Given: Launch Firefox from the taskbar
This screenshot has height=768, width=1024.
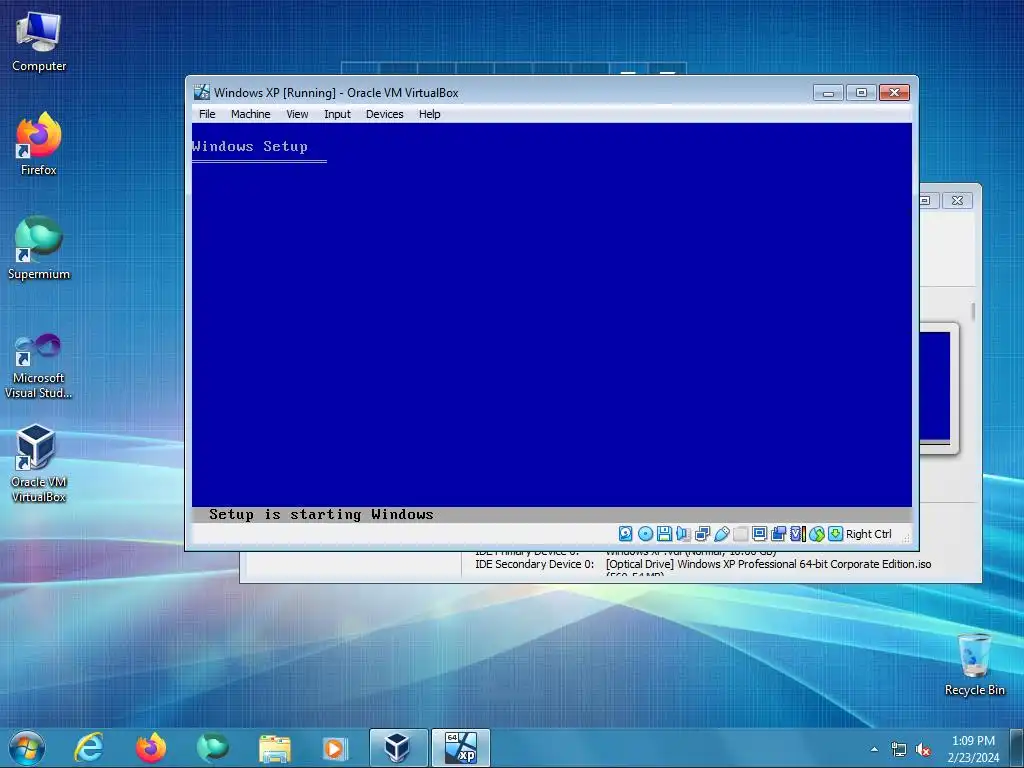Looking at the screenshot, I should tap(151, 748).
